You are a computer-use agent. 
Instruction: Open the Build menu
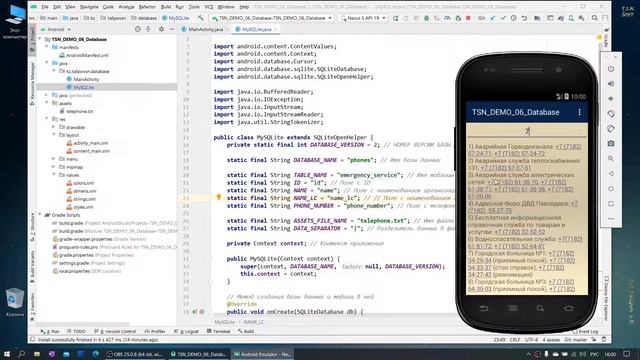[166, 7]
